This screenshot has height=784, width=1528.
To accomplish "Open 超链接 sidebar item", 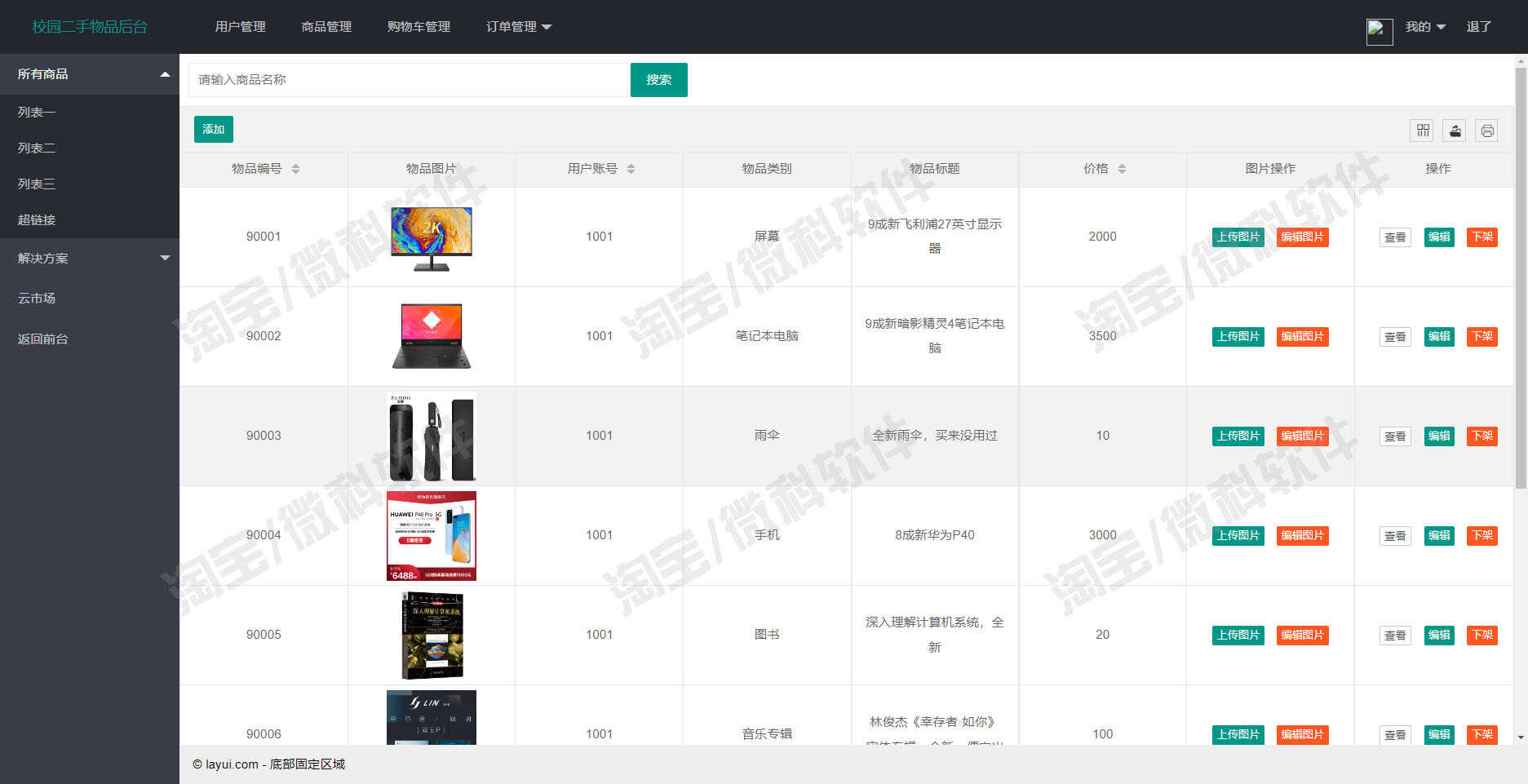I will [x=90, y=220].
